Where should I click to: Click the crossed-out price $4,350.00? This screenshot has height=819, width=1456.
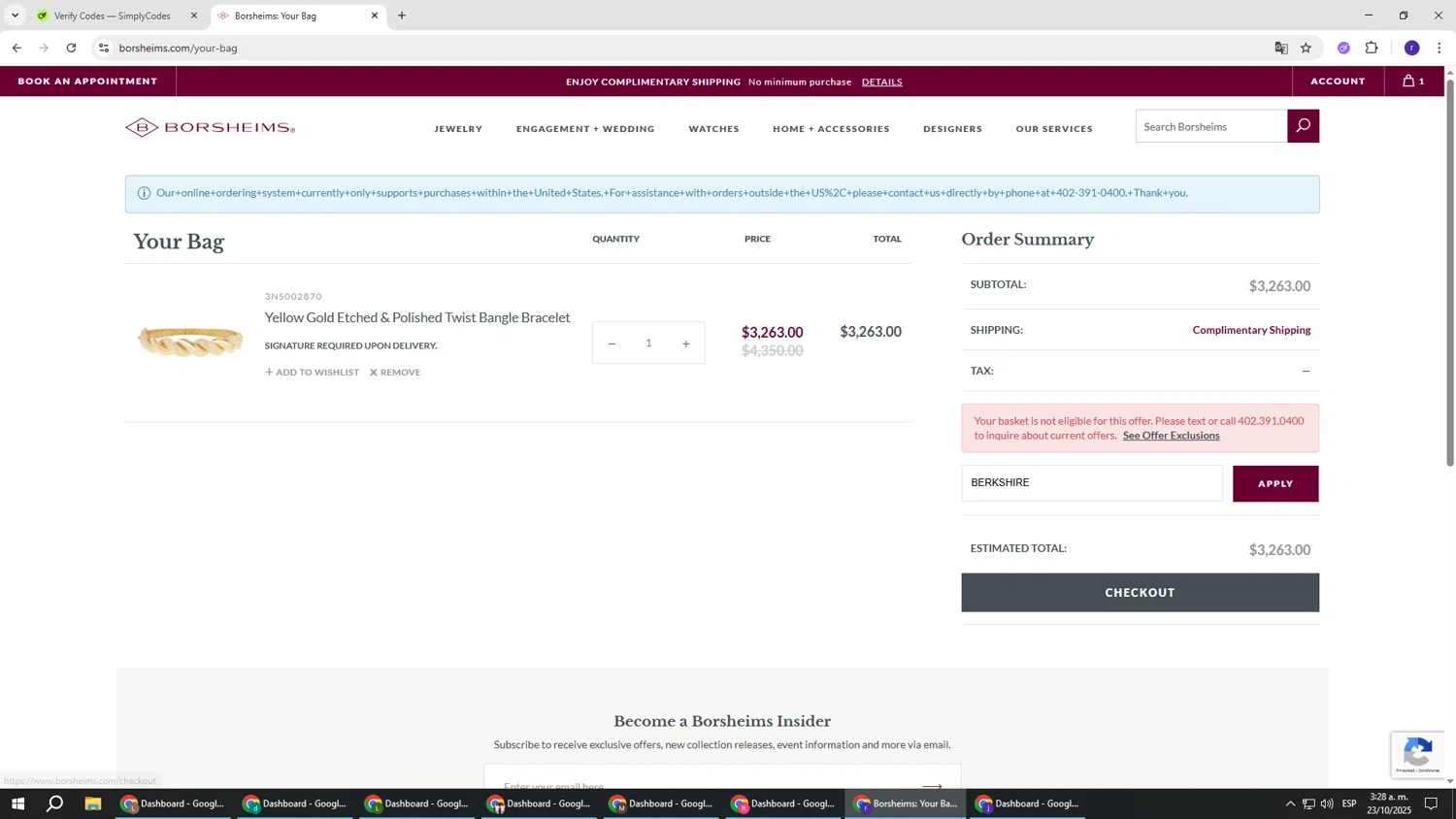(x=772, y=351)
